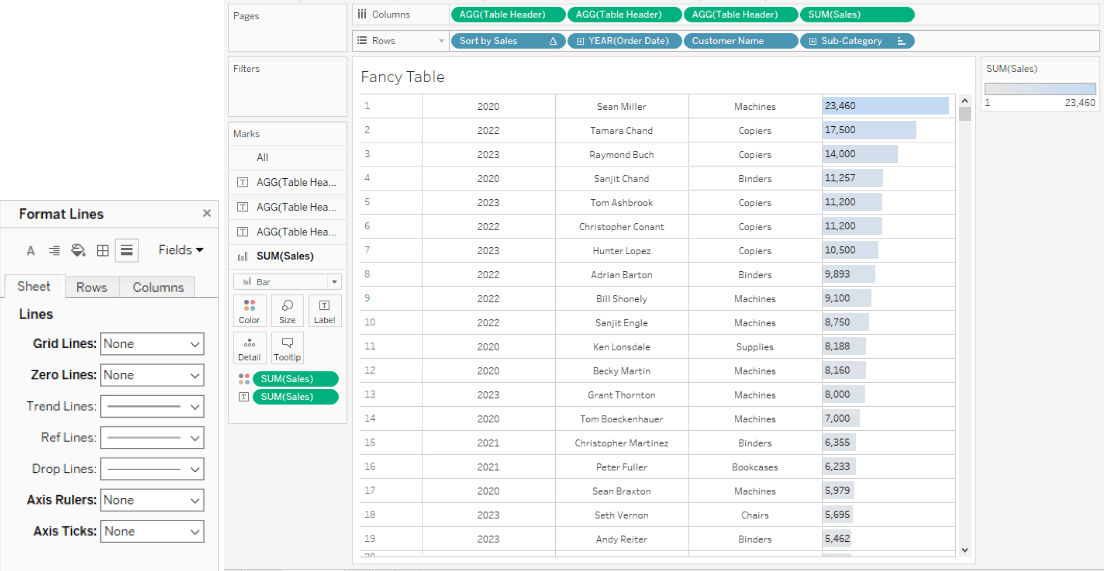Open the Grid Lines dropdown
This screenshot has width=1104, height=571.
tap(152, 344)
